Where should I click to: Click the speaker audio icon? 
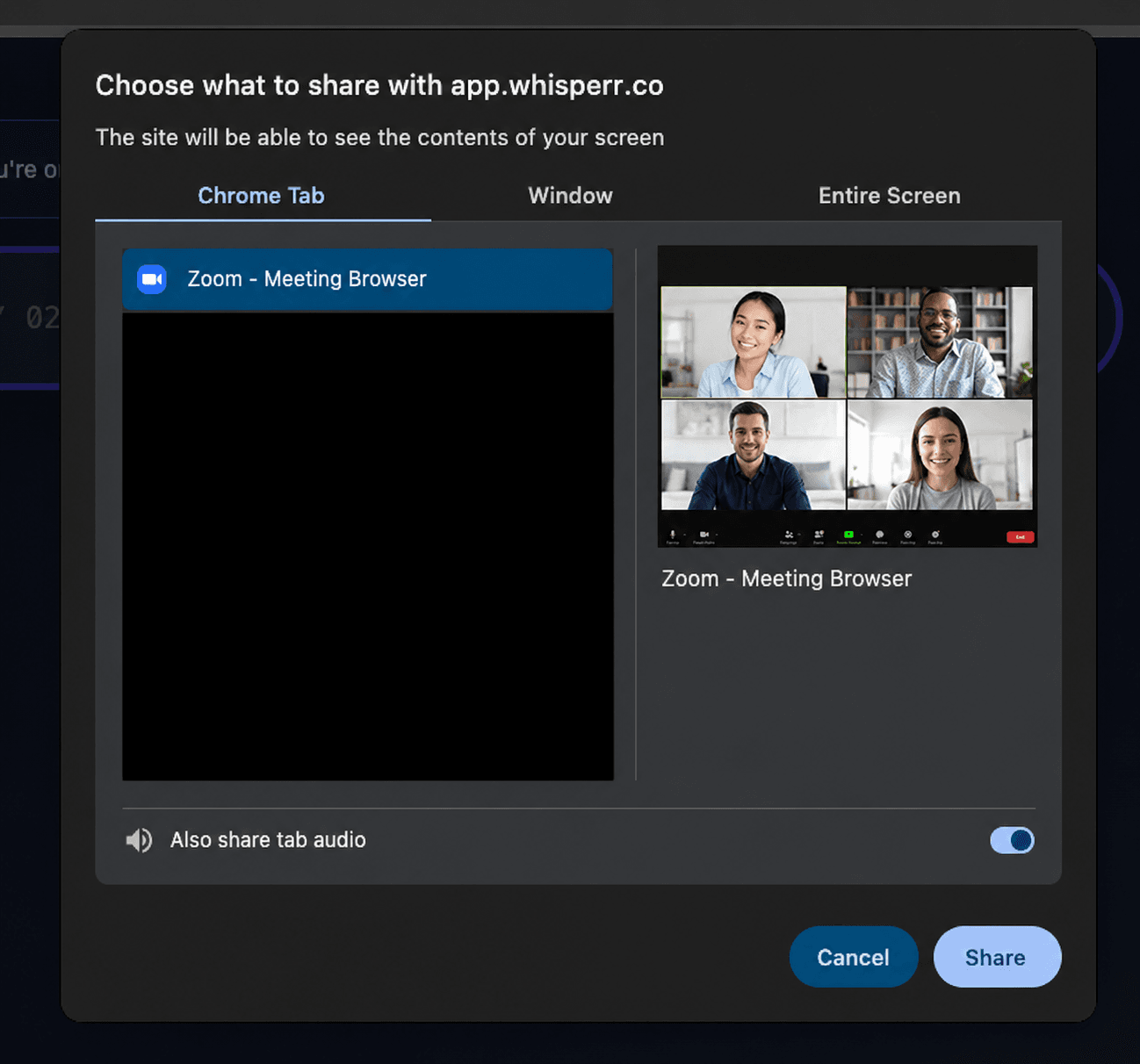point(139,840)
